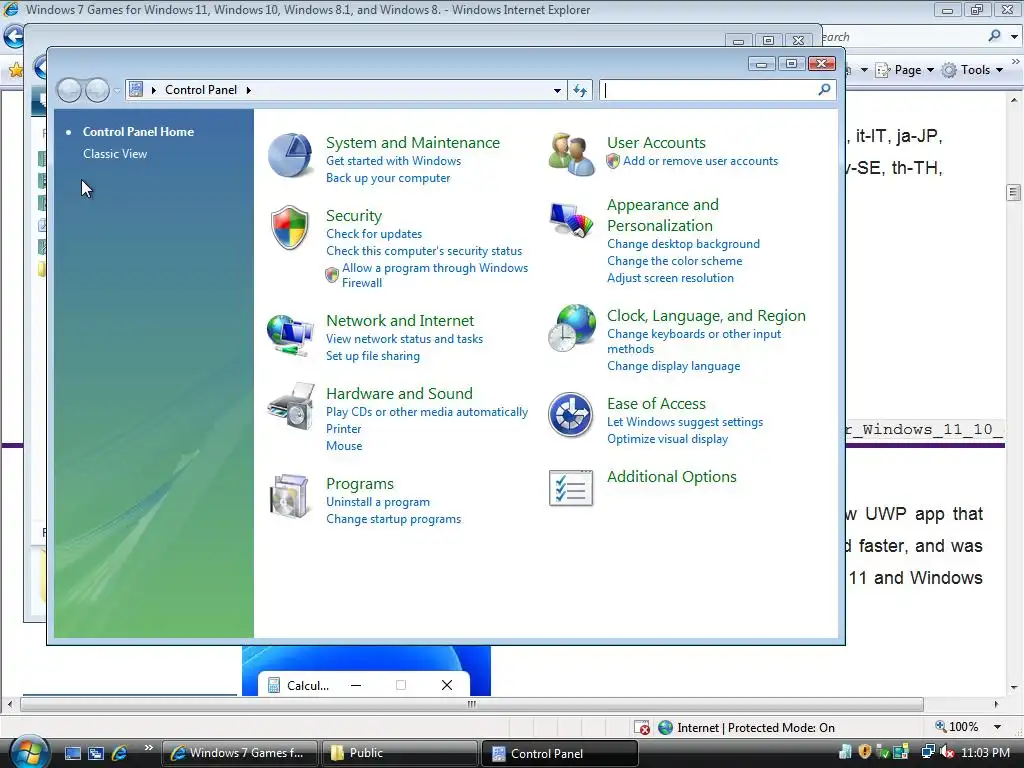Launch Internet Explorer from quick launch
Image resolution: width=1024 pixels, height=768 pixels.
coord(120,753)
